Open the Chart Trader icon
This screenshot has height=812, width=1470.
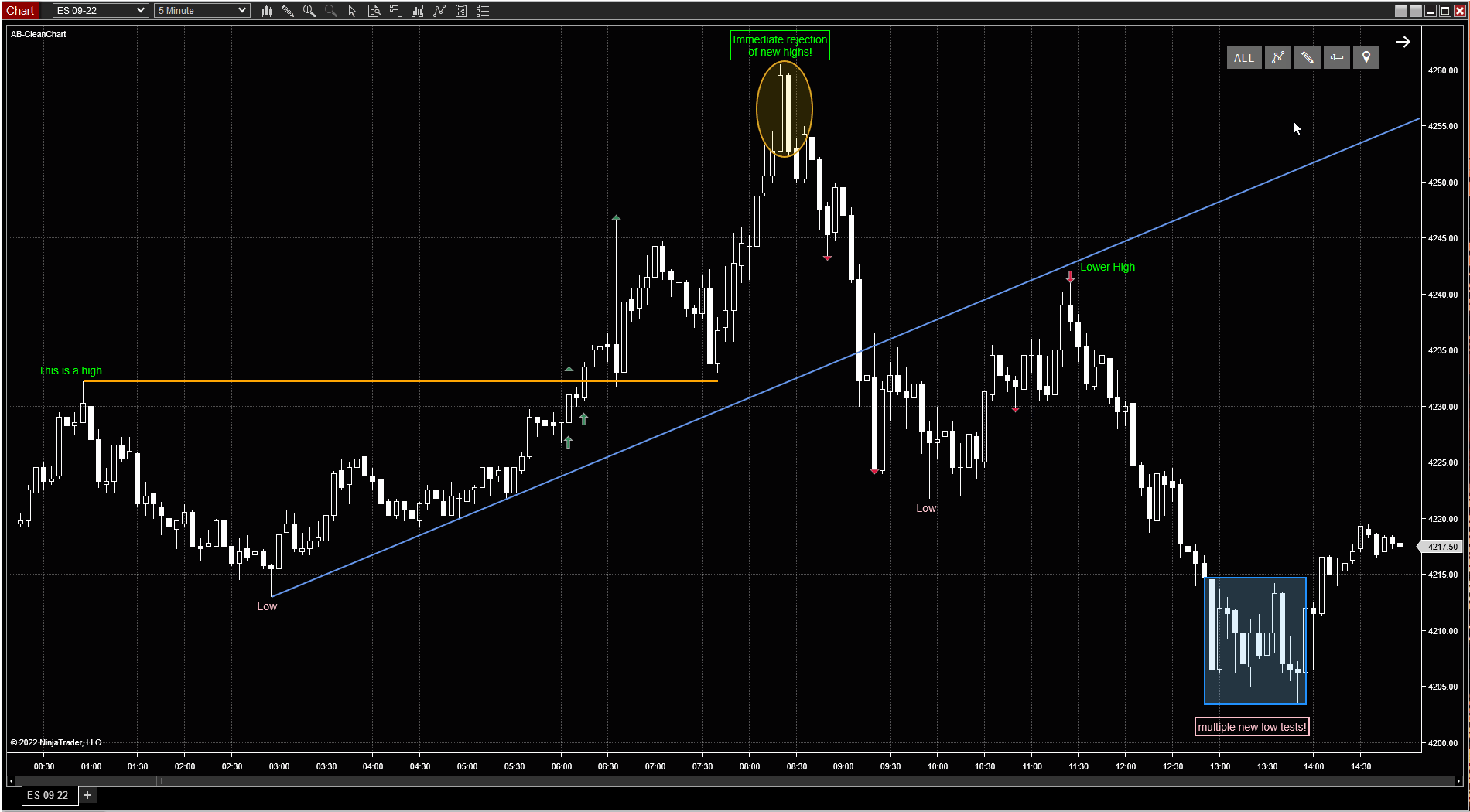tap(396, 11)
